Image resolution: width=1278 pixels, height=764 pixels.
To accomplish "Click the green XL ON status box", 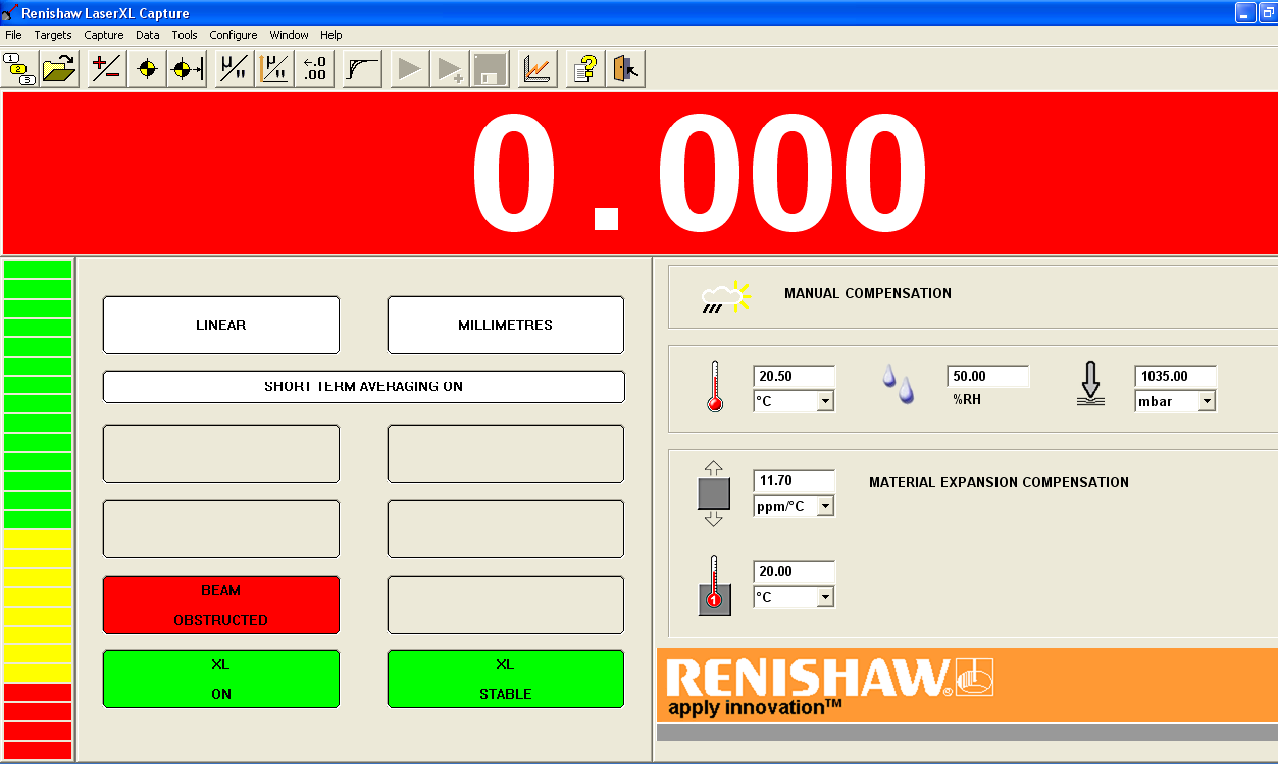I will [221, 679].
